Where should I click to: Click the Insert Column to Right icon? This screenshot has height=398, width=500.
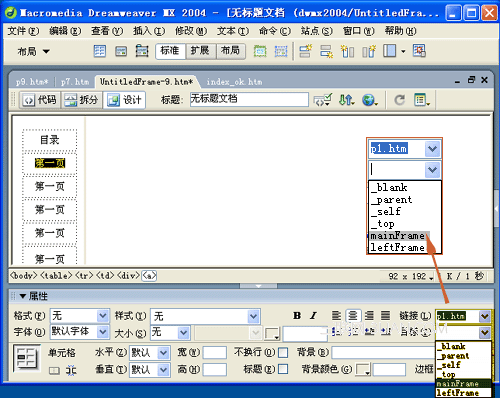pyautogui.click(x=369, y=51)
